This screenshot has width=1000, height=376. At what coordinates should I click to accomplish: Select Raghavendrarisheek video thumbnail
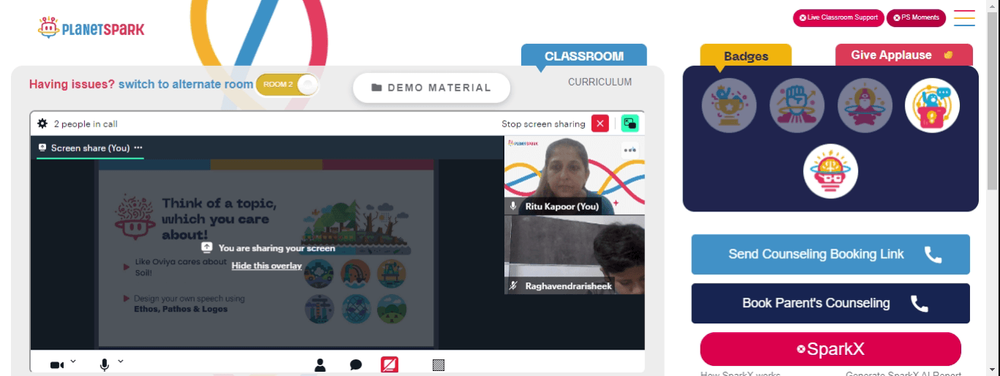coord(574,255)
